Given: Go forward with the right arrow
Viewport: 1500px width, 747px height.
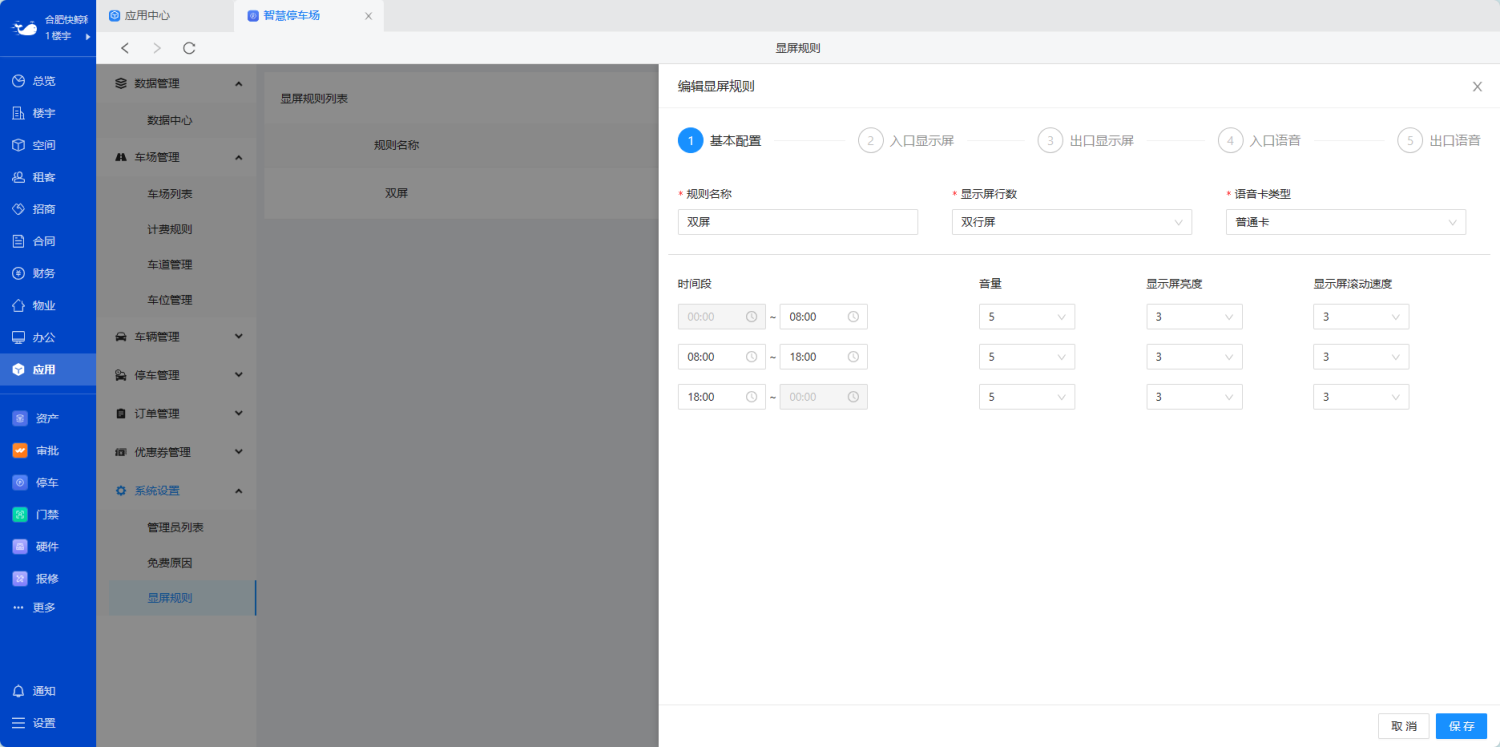Looking at the screenshot, I should [x=157, y=48].
